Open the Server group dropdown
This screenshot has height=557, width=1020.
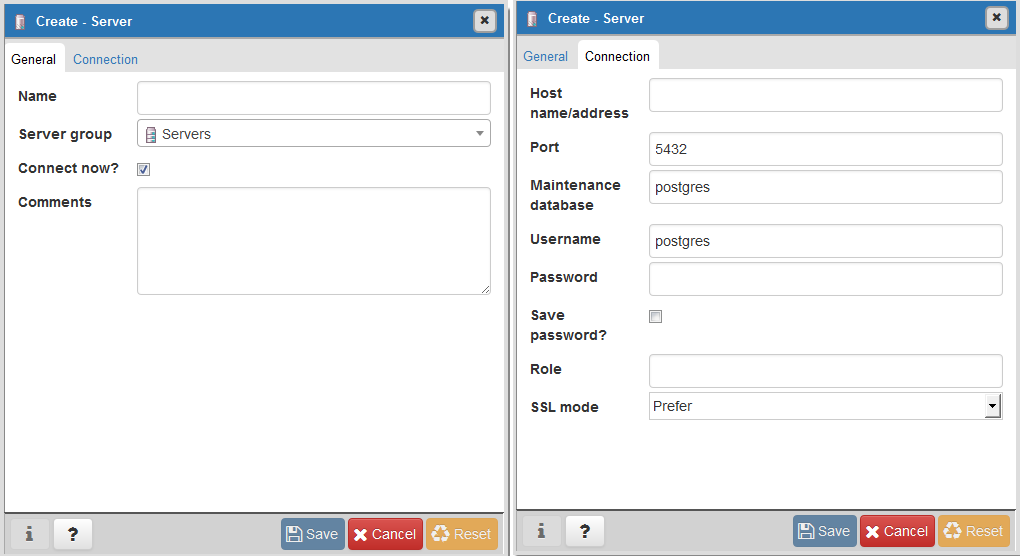click(x=314, y=133)
